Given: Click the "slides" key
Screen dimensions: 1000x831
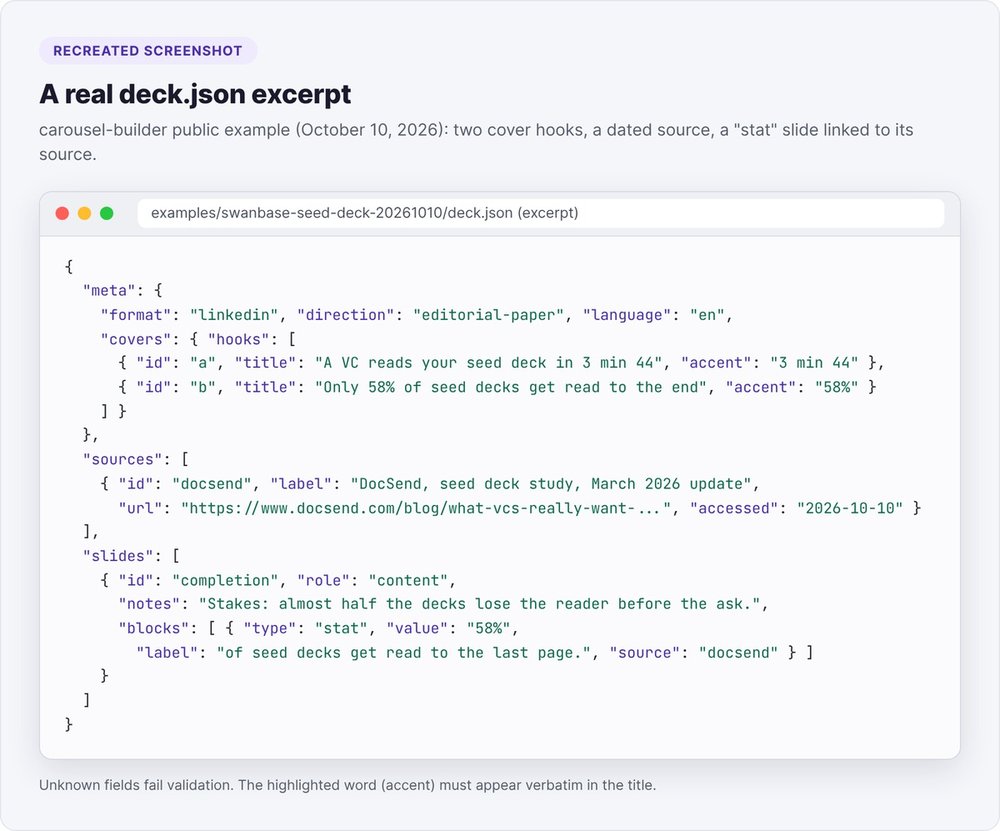Looking at the screenshot, I should coord(118,556).
